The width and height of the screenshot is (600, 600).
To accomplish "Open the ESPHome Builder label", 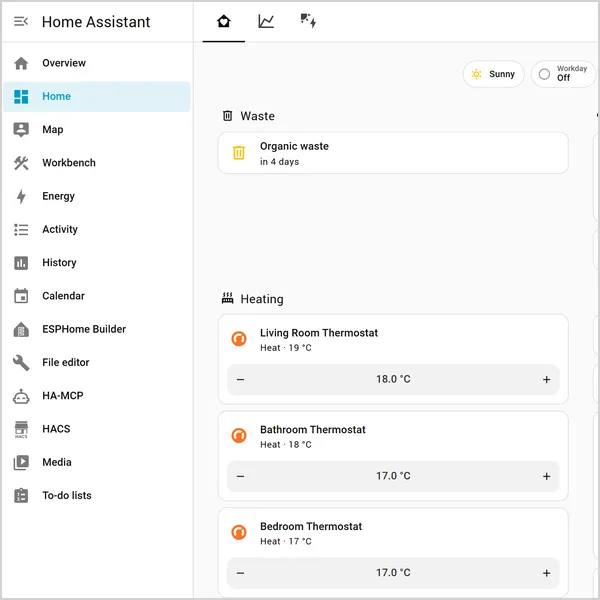I will 84,329.
